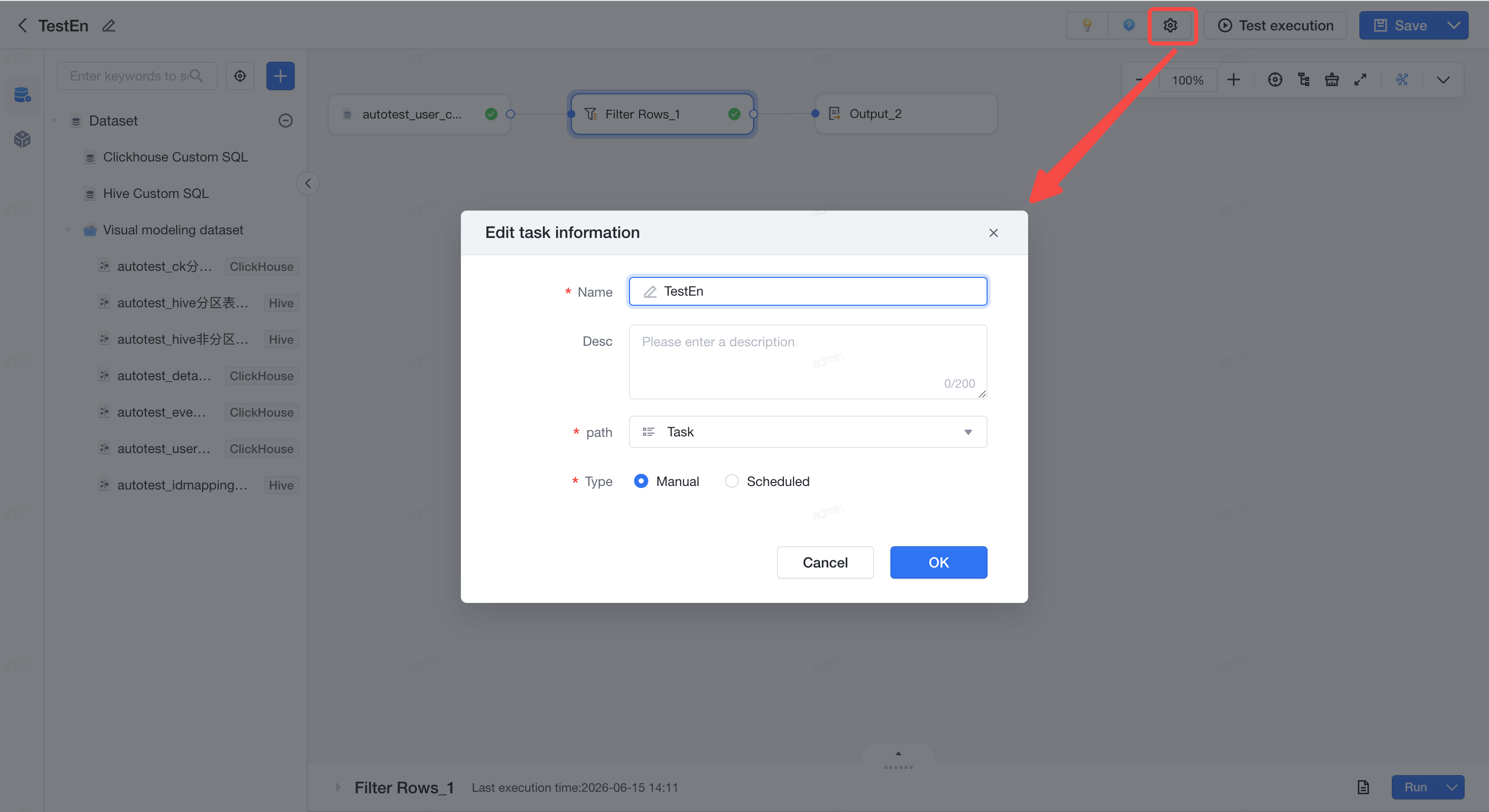This screenshot has height=812, width=1489.
Task: Collapse the left panel with chevron handle
Action: coord(307,183)
